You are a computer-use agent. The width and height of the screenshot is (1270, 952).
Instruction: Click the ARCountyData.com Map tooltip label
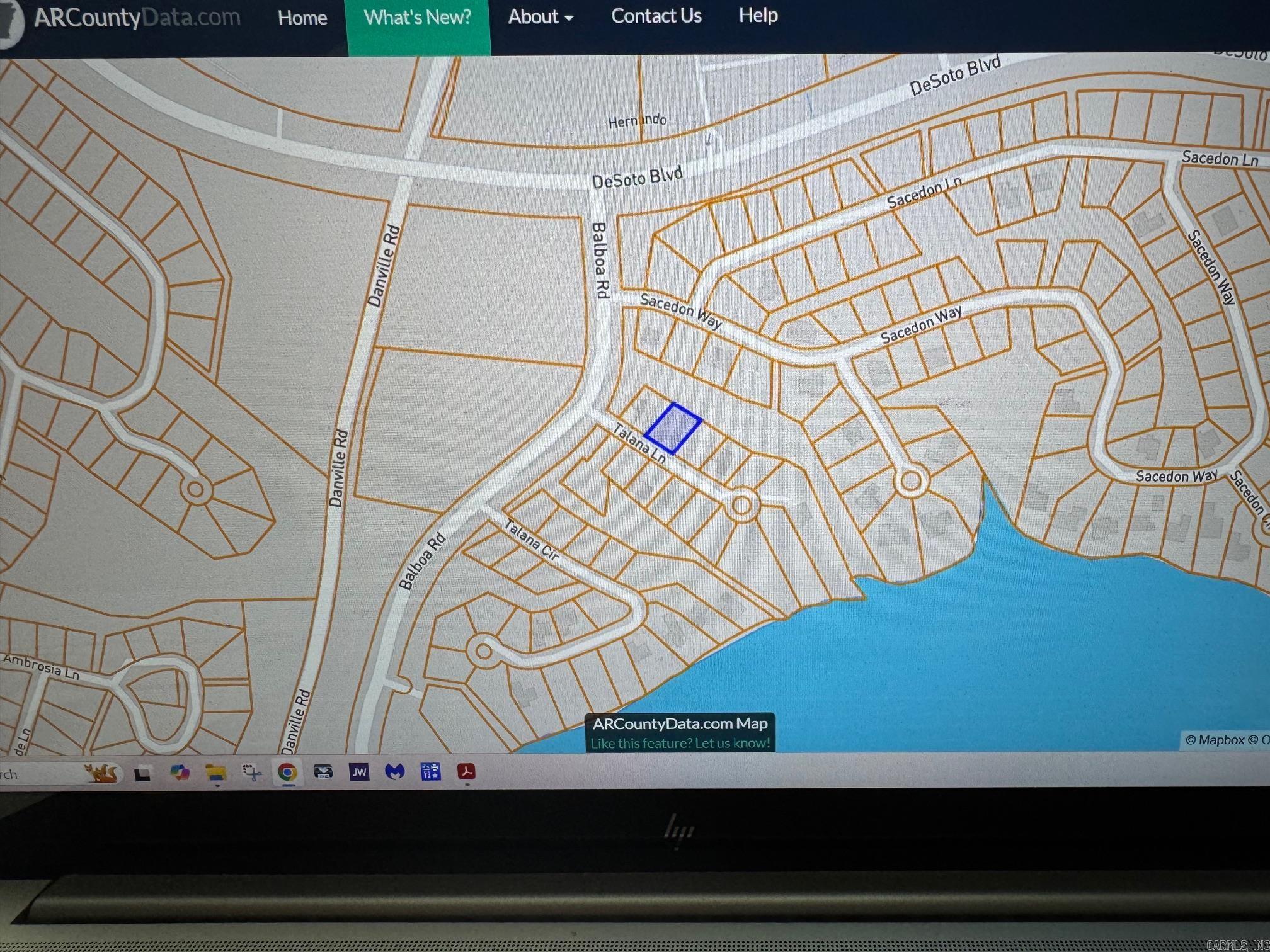pos(679,723)
